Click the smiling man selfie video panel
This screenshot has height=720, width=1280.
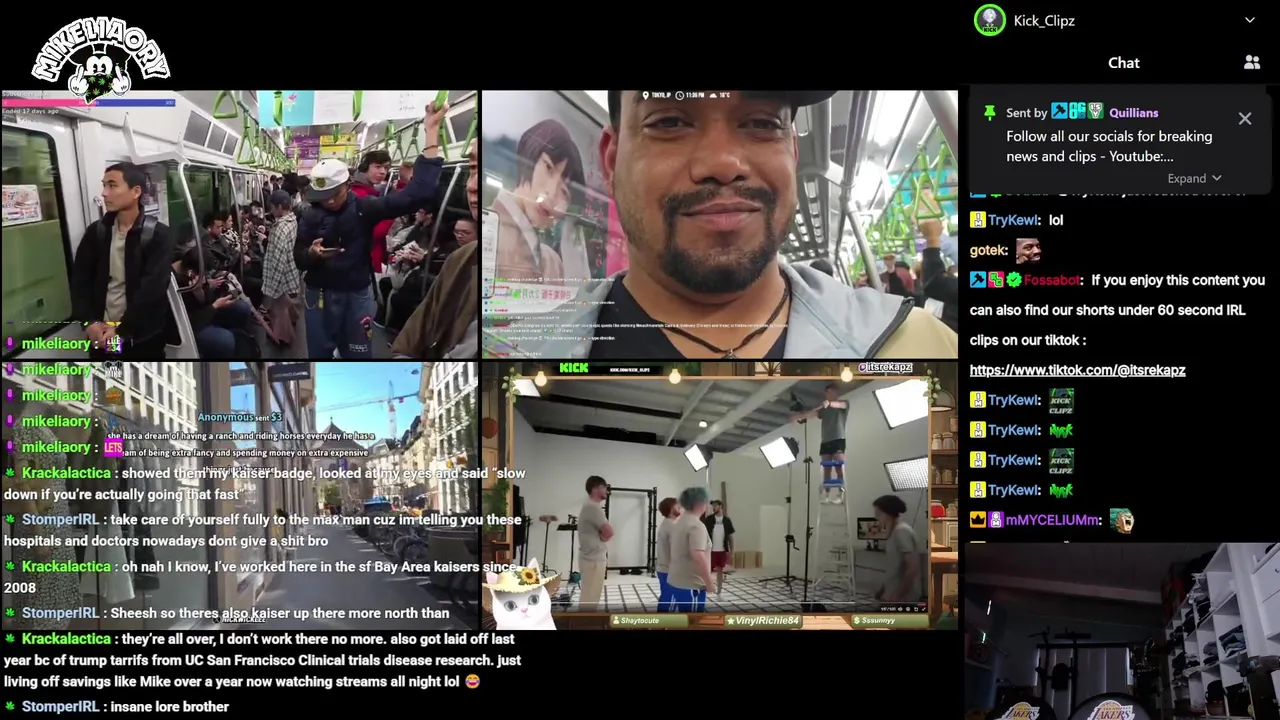click(x=720, y=224)
